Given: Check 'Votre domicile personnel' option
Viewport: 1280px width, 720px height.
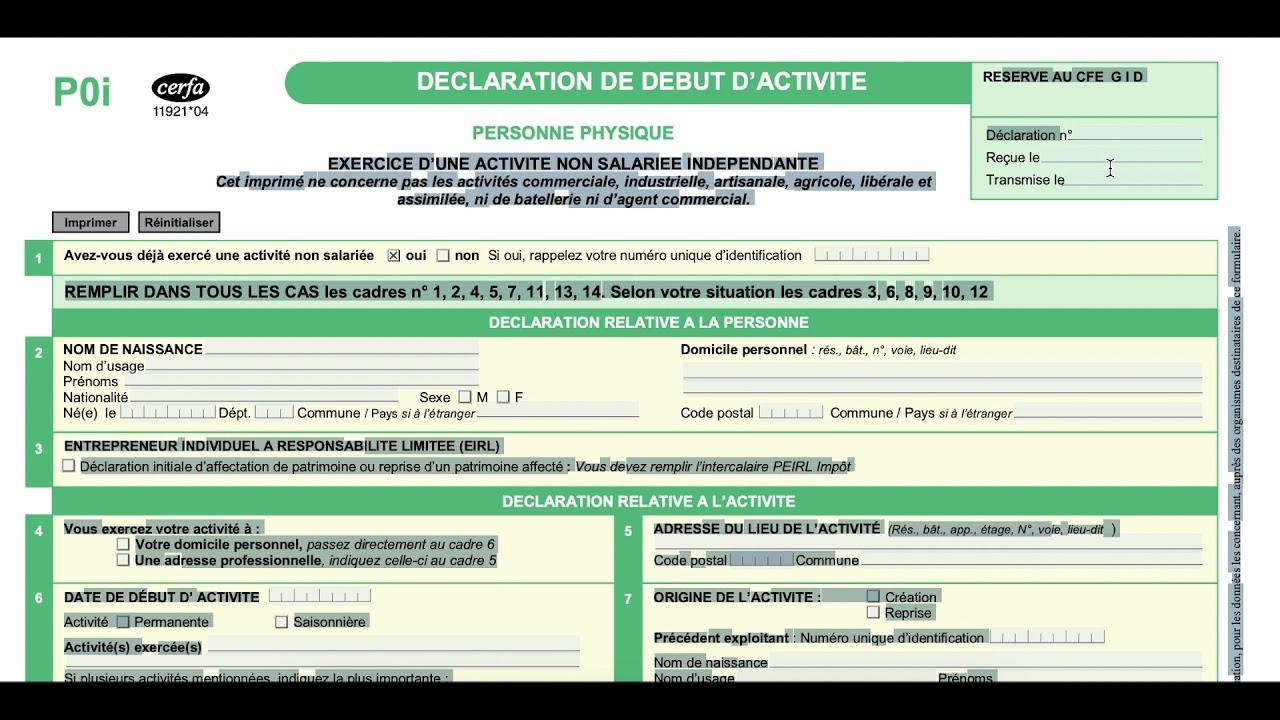Looking at the screenshot, I should pos(123,545).
